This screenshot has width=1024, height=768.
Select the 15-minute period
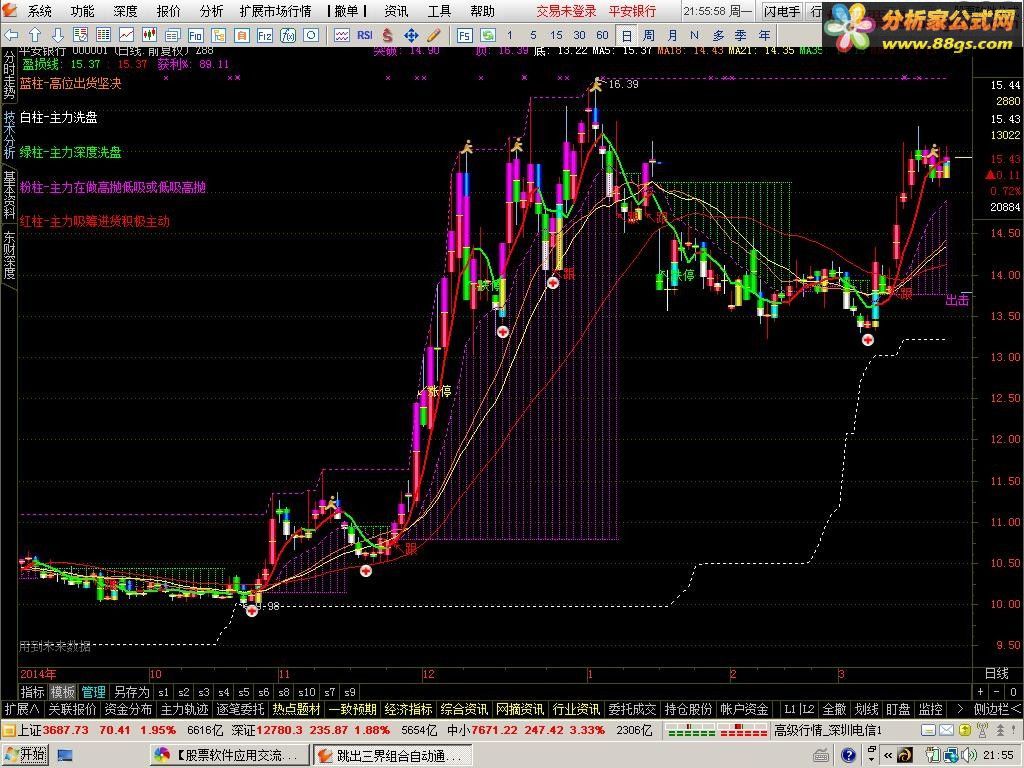tap(556, 35)
